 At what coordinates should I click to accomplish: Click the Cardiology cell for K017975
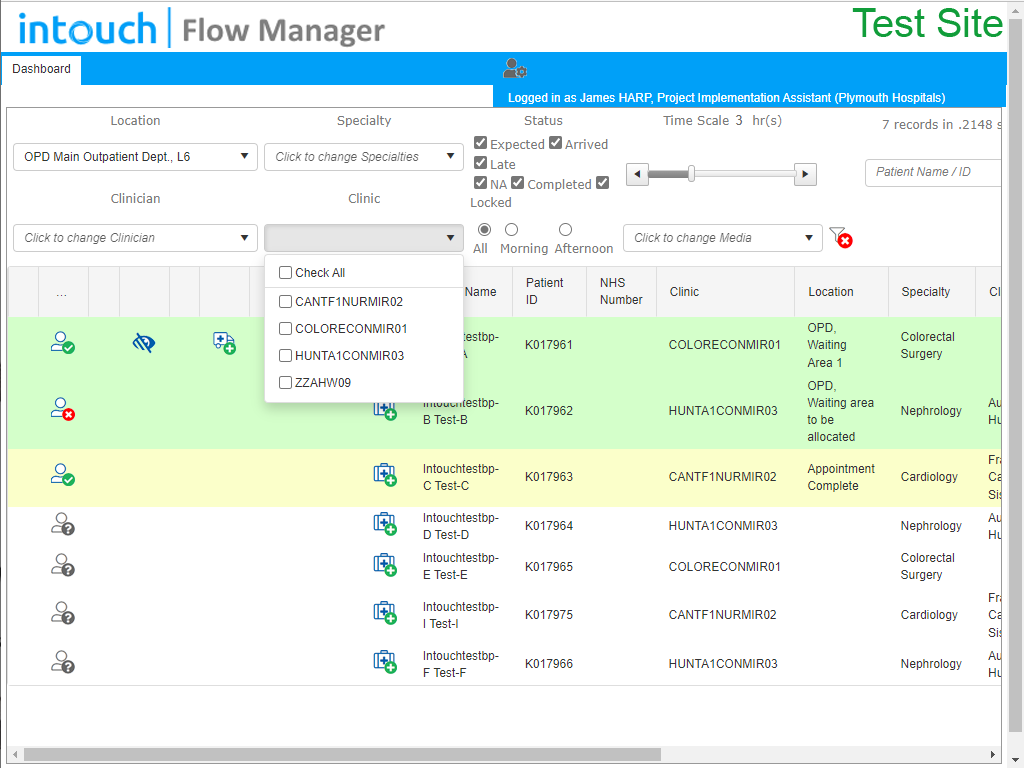tap(929, 615)
